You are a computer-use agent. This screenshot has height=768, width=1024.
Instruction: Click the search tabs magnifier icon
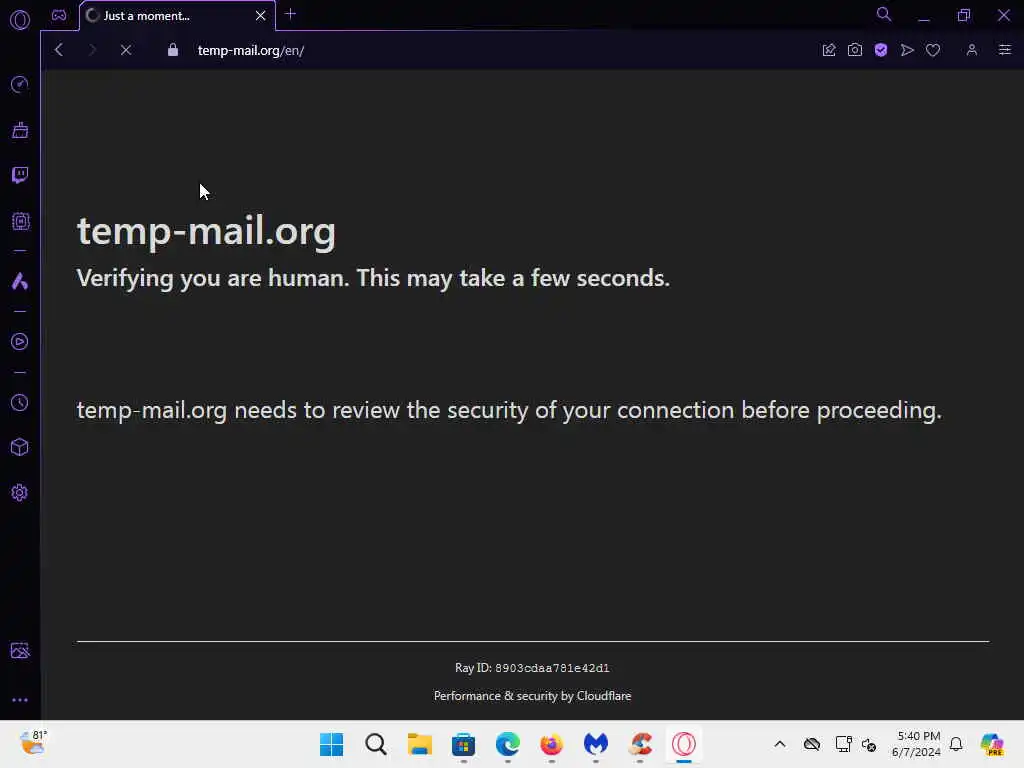click(x=884, y=14)
